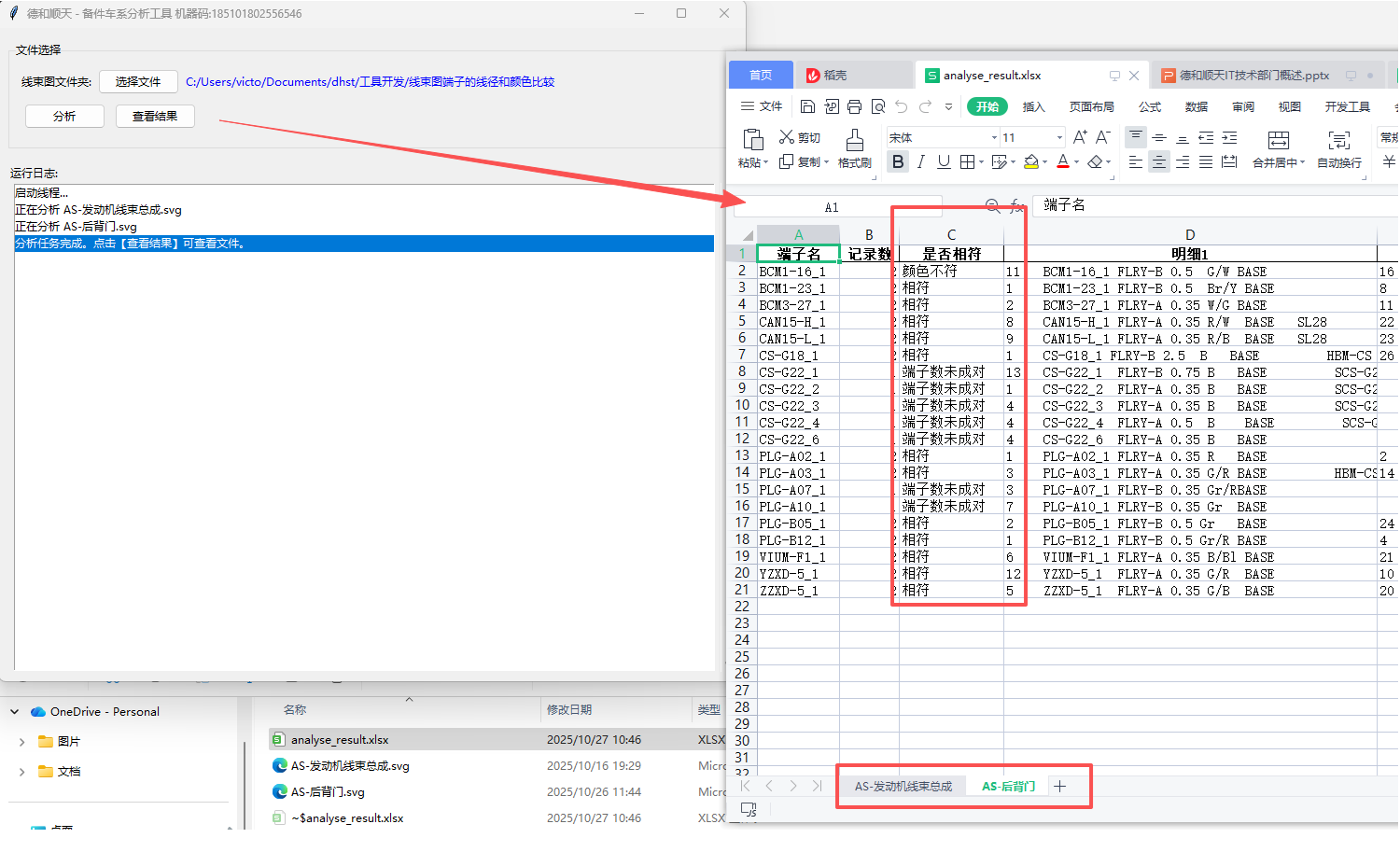Viewport: 1400px width, 852px height.
Task: Click the red font color A swatch
Action: click(1062, 161)
